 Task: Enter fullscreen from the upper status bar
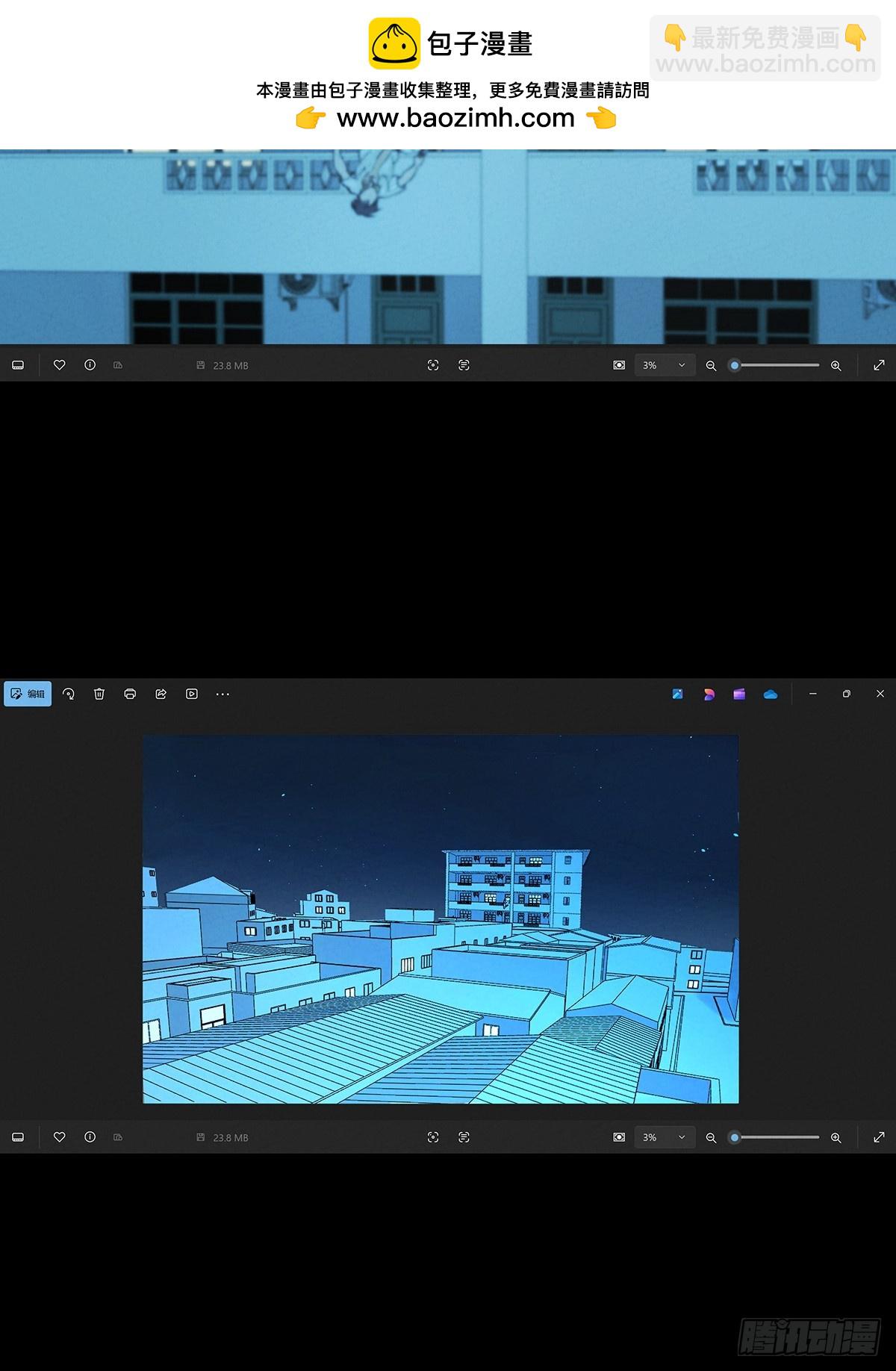[x=879, y=365]
